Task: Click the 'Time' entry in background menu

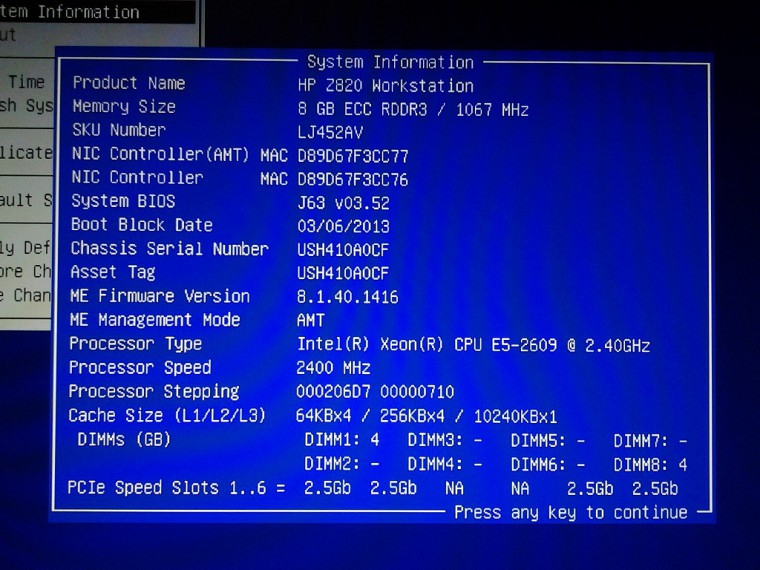Action: pos(27,82)
